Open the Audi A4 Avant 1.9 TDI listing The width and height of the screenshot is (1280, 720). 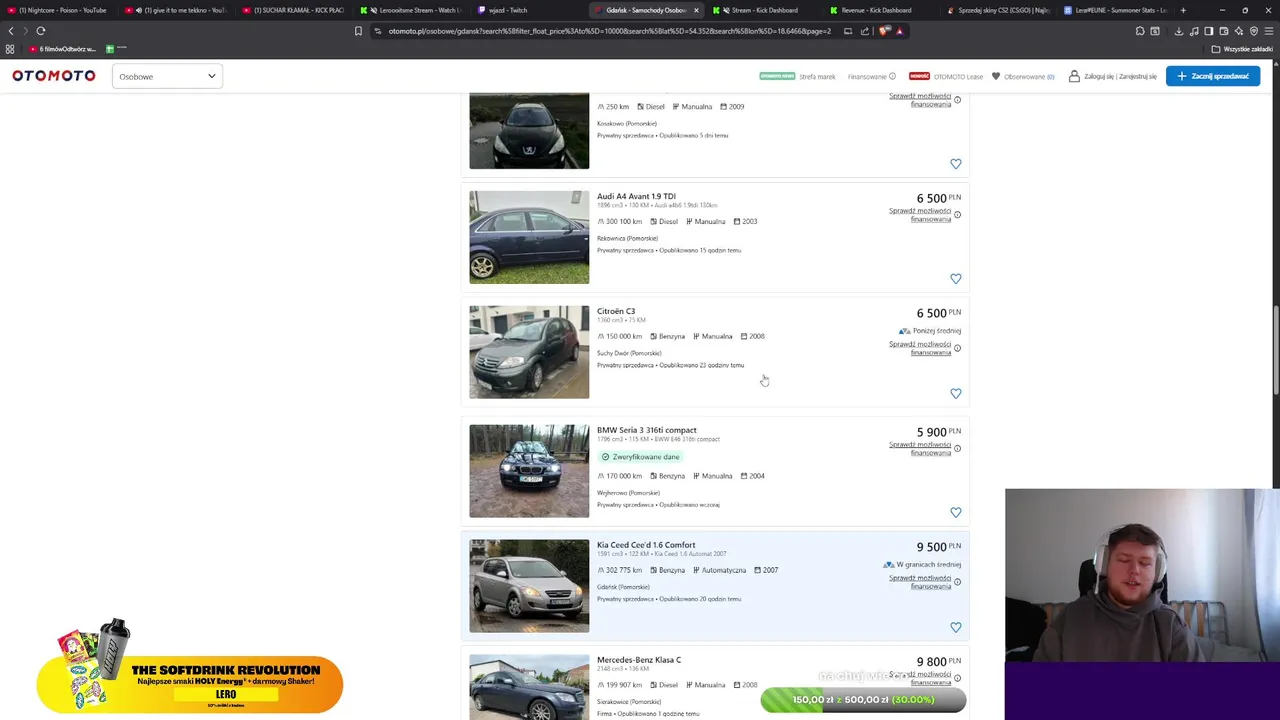click(636, 196)
